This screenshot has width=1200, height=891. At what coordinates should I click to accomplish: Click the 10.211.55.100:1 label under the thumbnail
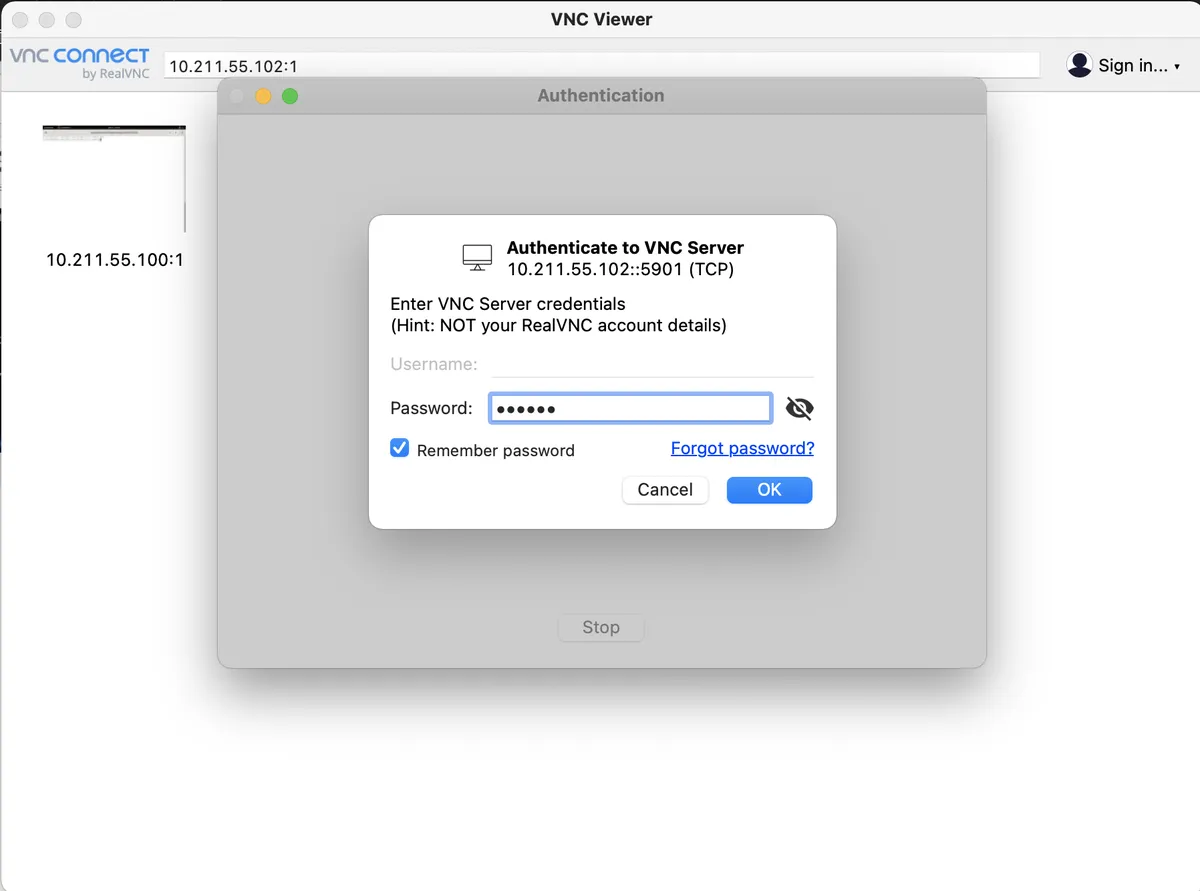pos(114,260)
